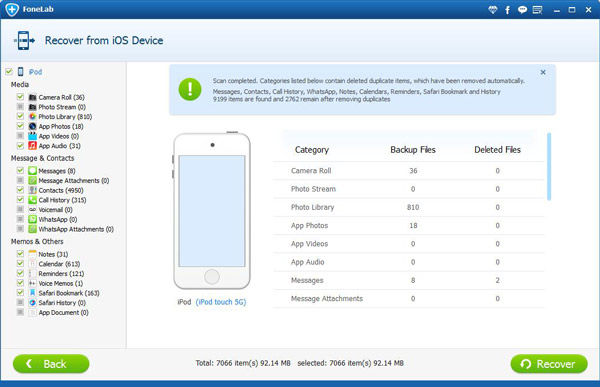This screenshot has width=600, height=387.
Task: Select the WhatsApp Attachments icon
Action: [x=33, y=229]
